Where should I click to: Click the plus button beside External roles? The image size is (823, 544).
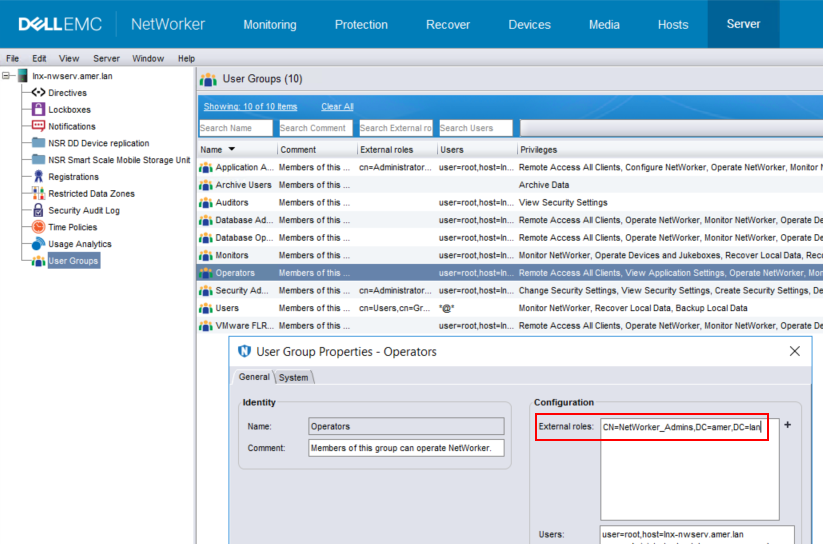(x=787, y=425)
